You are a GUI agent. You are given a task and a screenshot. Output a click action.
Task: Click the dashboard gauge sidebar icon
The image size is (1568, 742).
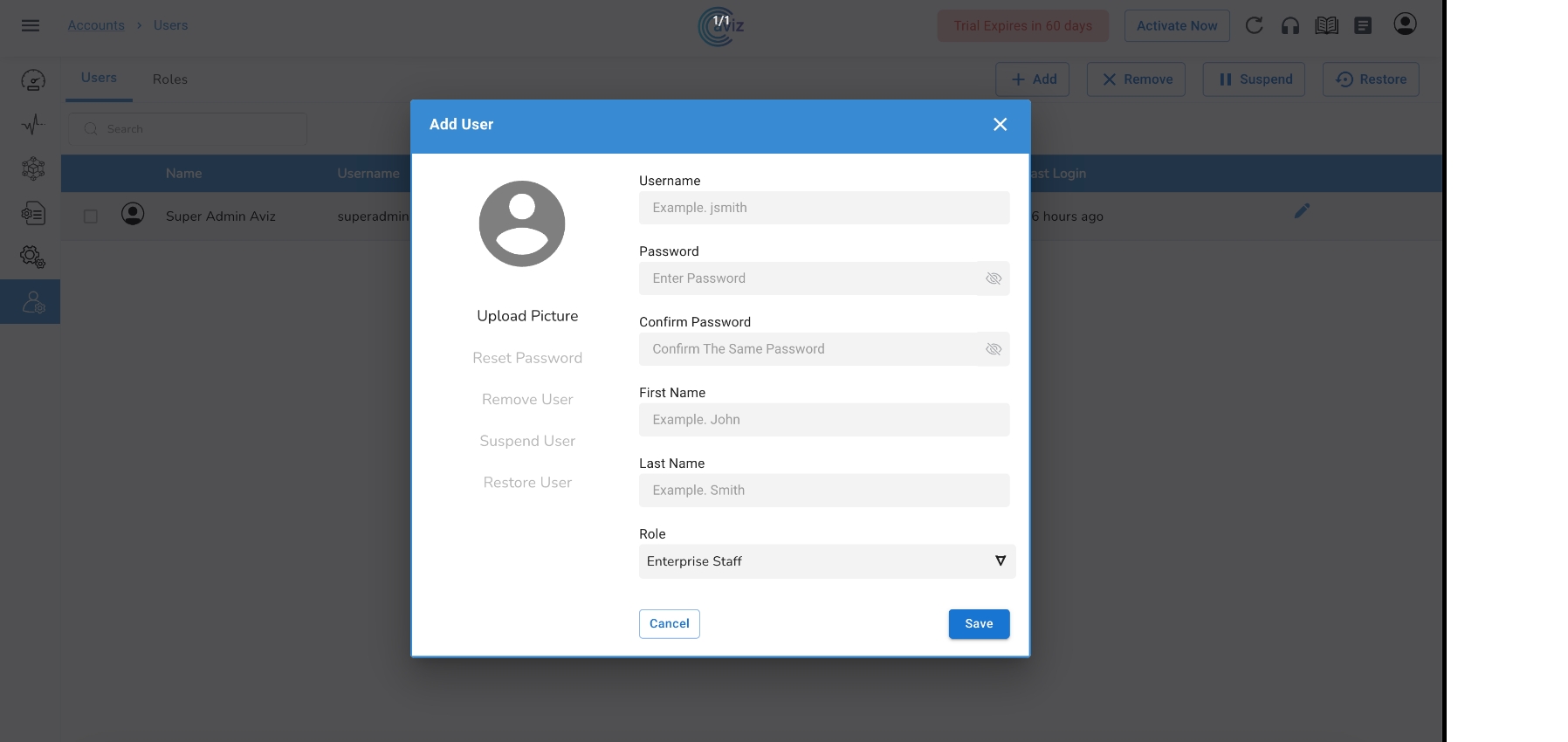[x=33, y=80]
